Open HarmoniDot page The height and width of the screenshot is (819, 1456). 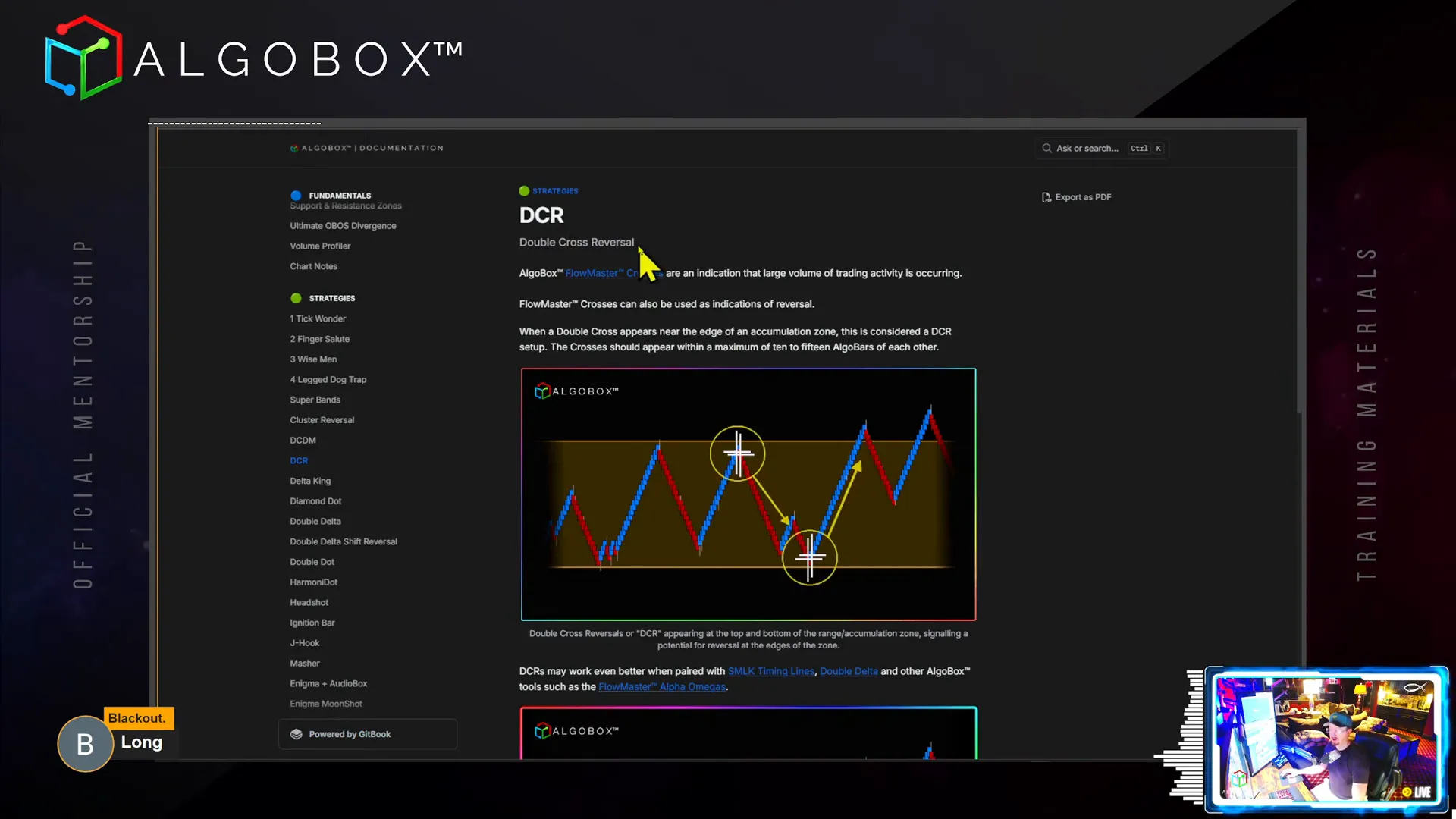pyautogui.click(x=313, y=582)
